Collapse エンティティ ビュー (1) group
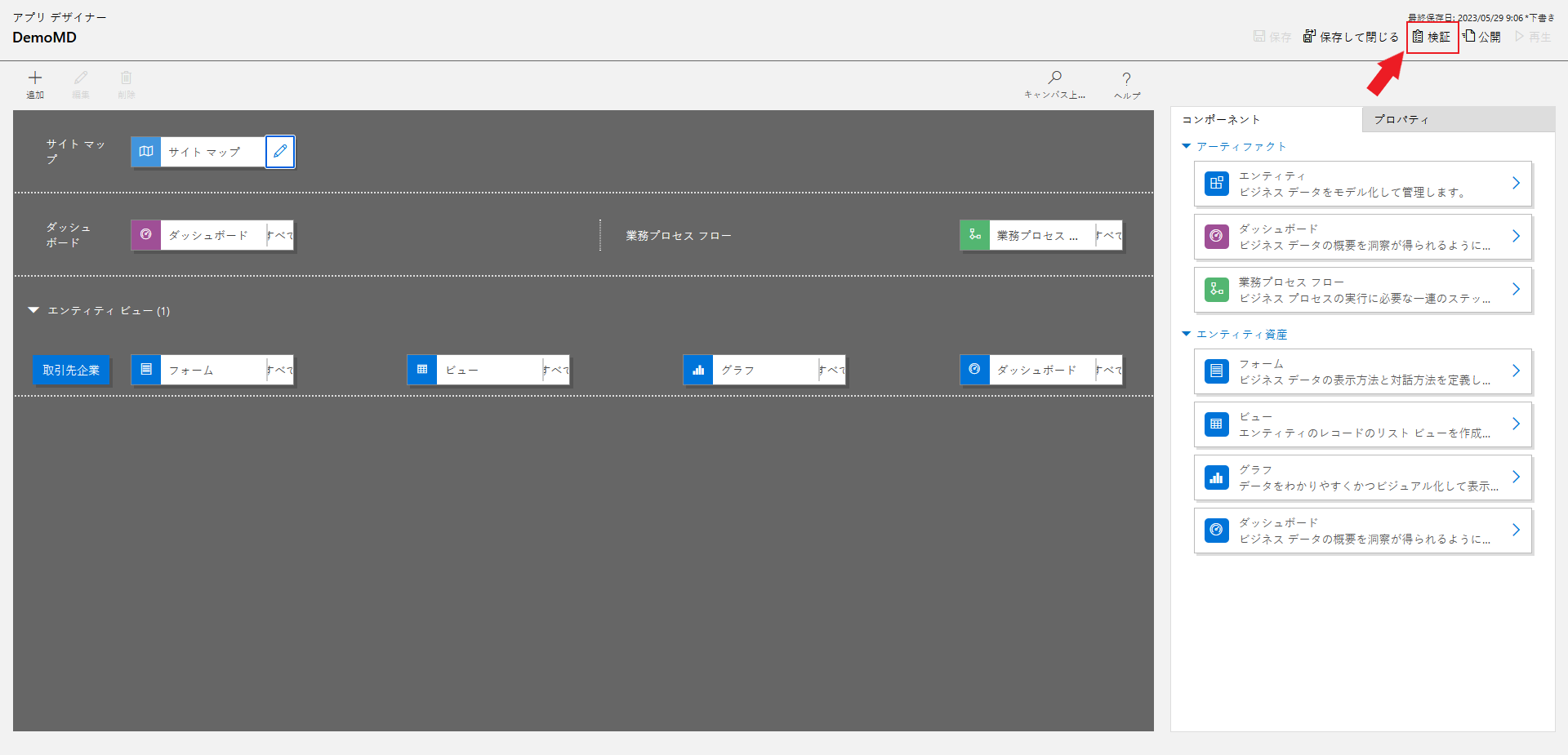Screen dimensions: 1568x755 pos(33,310)
